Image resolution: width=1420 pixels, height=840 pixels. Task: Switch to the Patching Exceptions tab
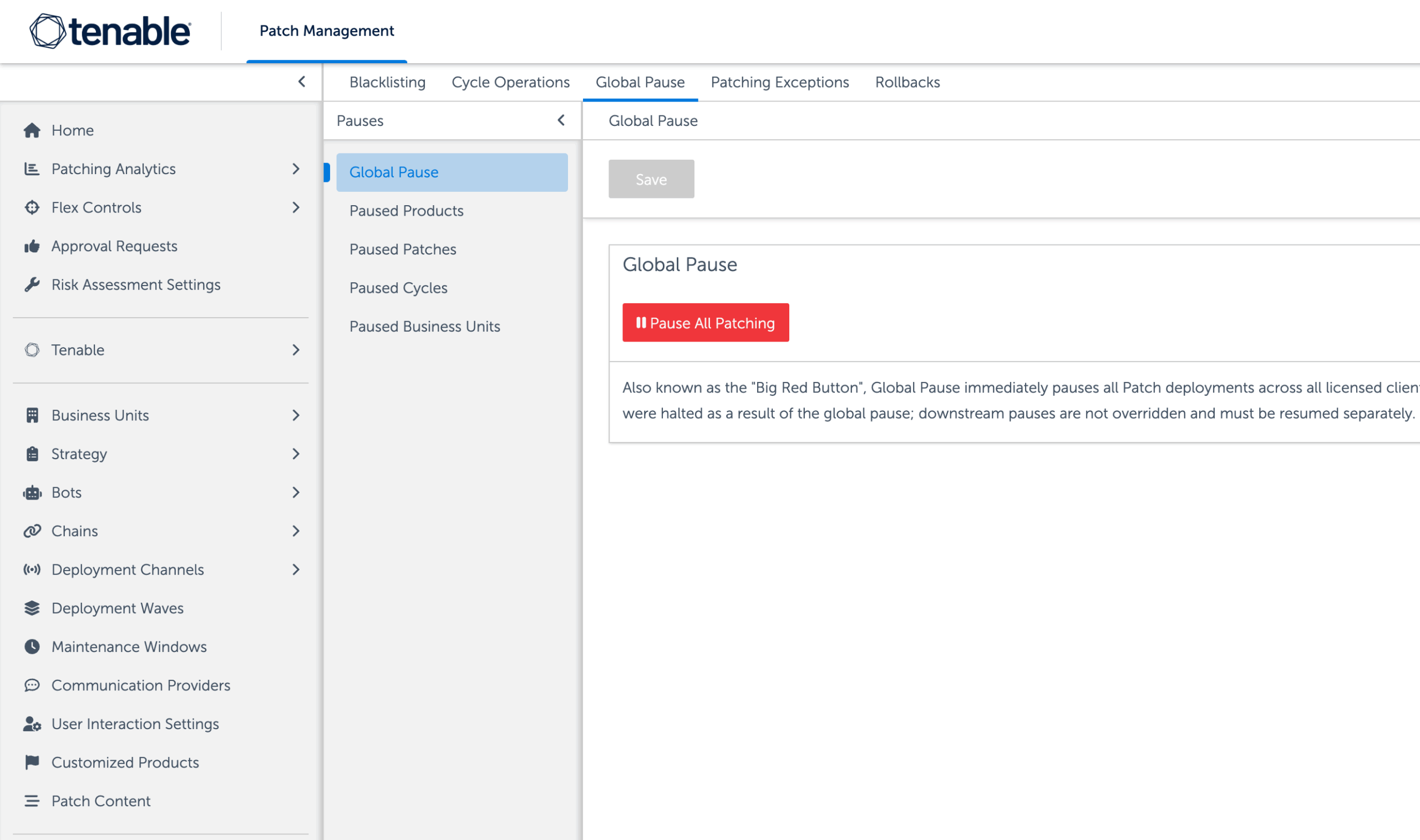[780, 83]
